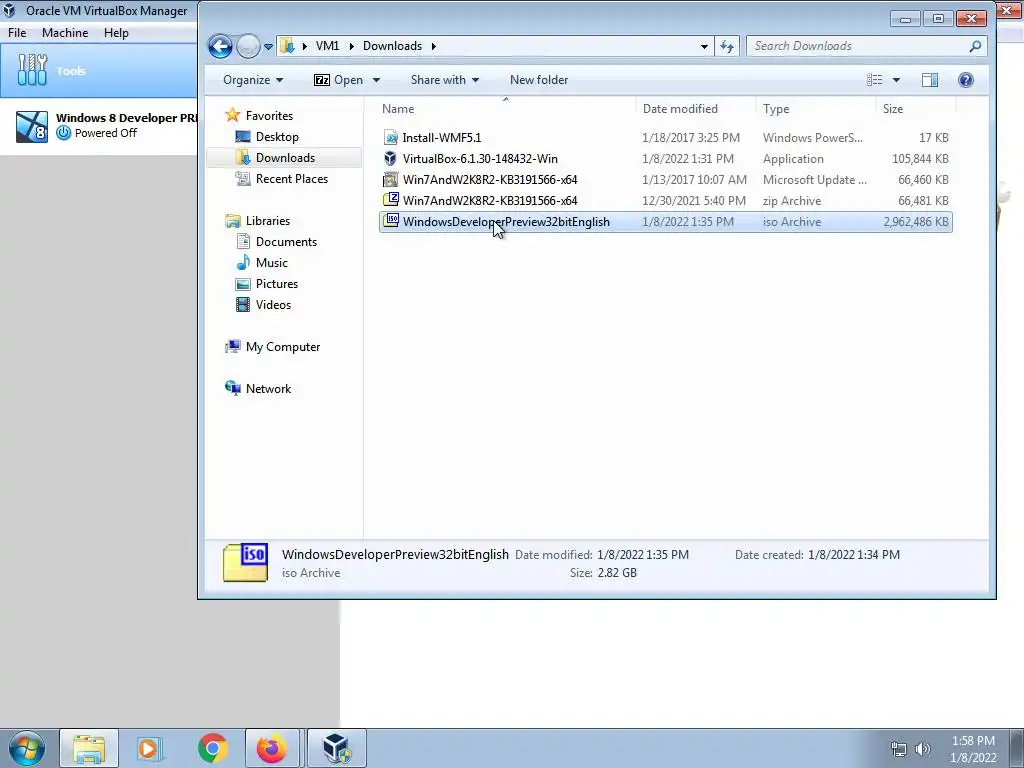Viewport: 1024px width, 768px height.
Task: Launch Google Chrome from taskbar
Action: pyautogui.click(x=212, y=748)
